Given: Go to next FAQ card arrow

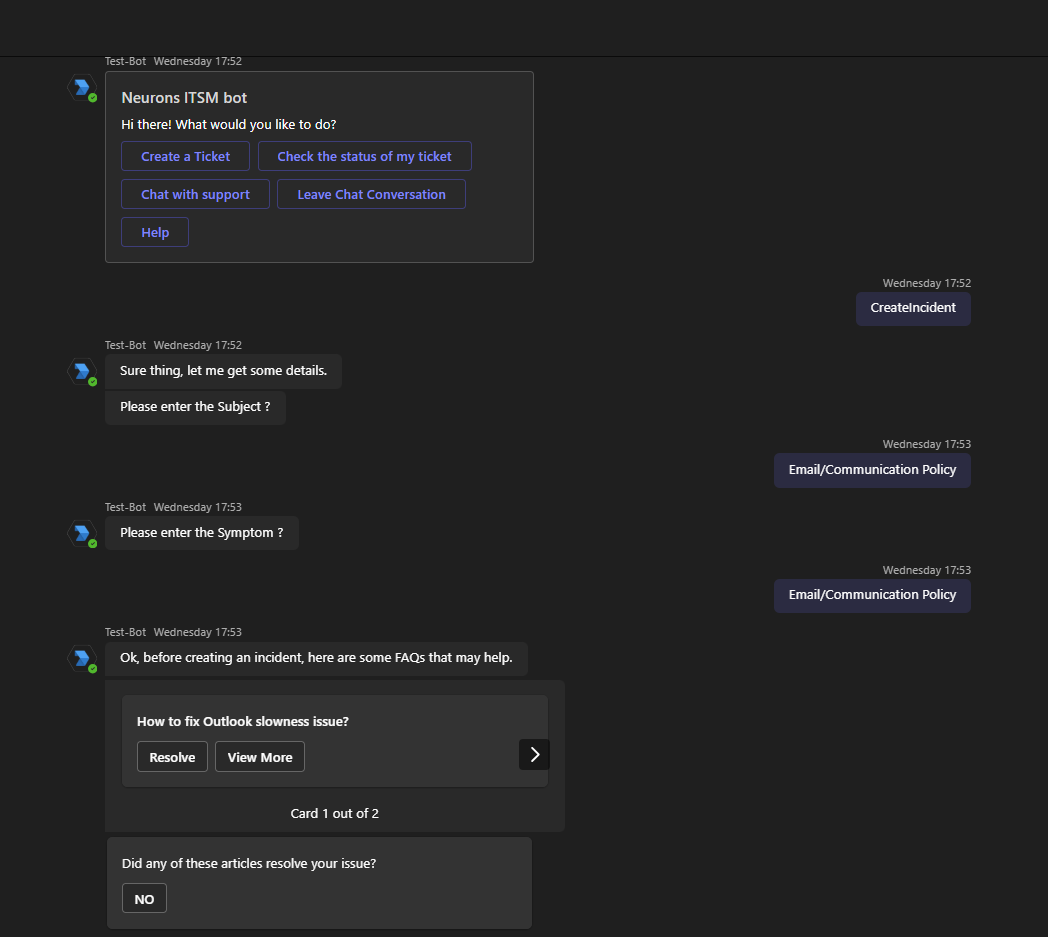Looking at the screenshot, I should tap(534, 754).
